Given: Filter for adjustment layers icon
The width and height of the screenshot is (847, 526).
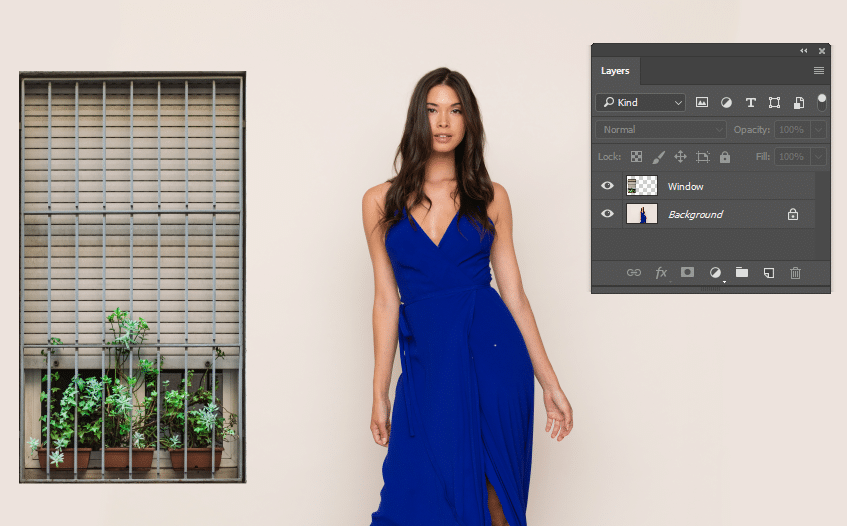Looking at the screenshot, I should click(x=726, y=102).
